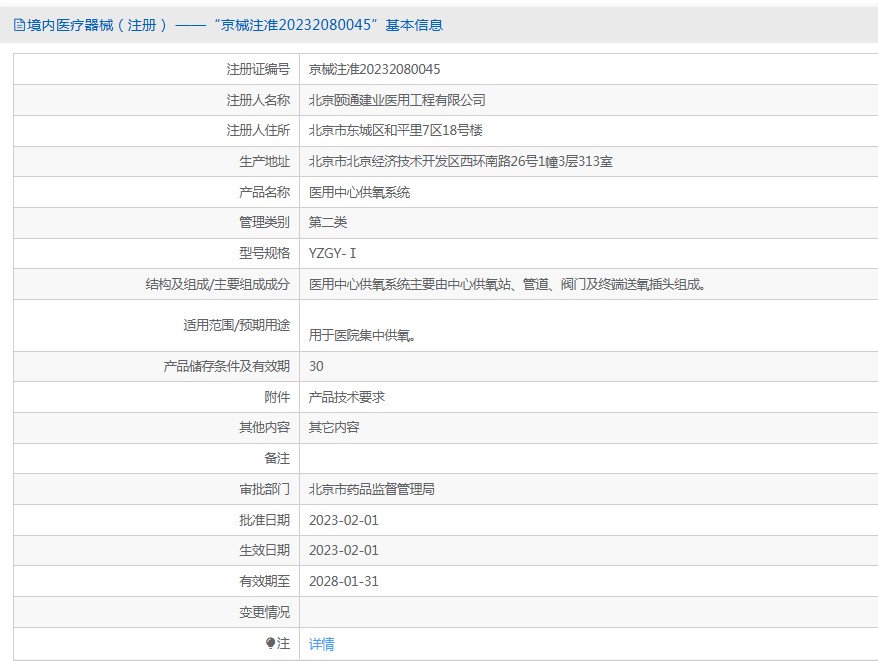Select the address 北京市东城区和平里7区18号楼
This screenshot has height=661, width=878.
pos(396,131)
